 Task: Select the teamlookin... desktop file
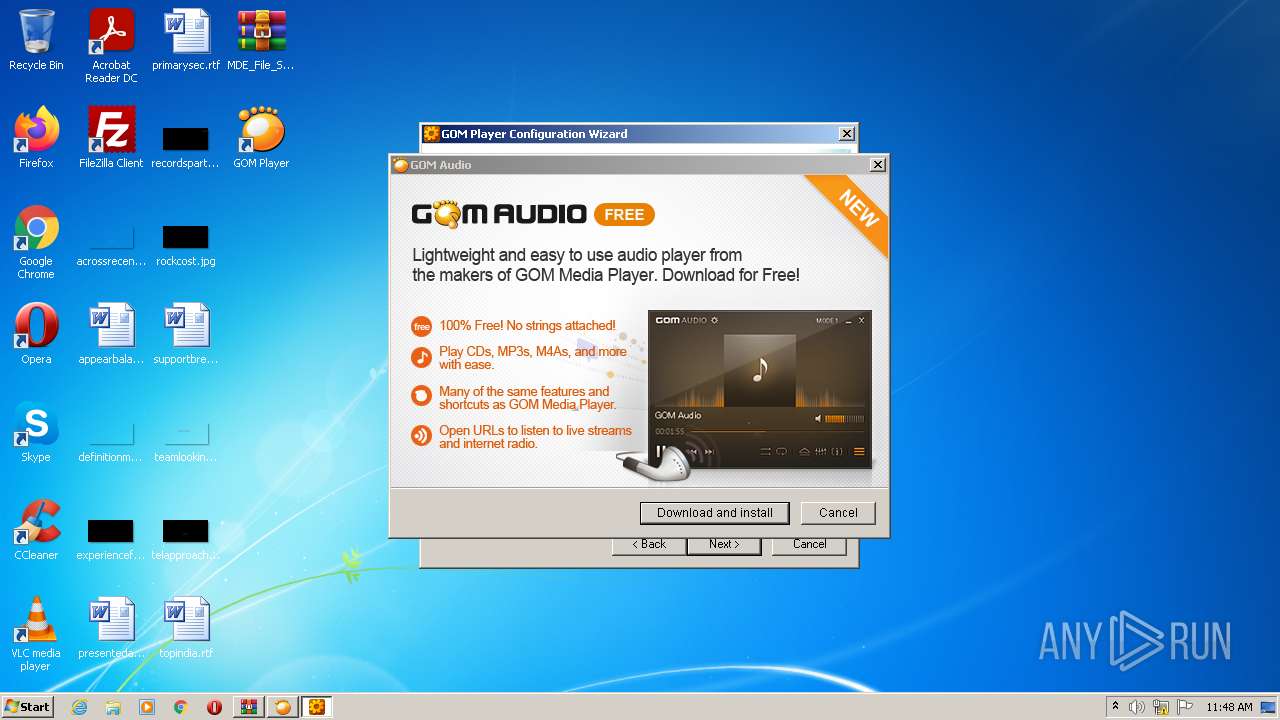point(186,440)
